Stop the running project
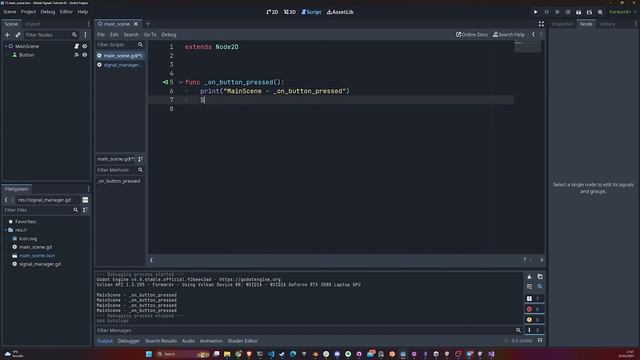The image size is (640, 360). click(557, 12)
